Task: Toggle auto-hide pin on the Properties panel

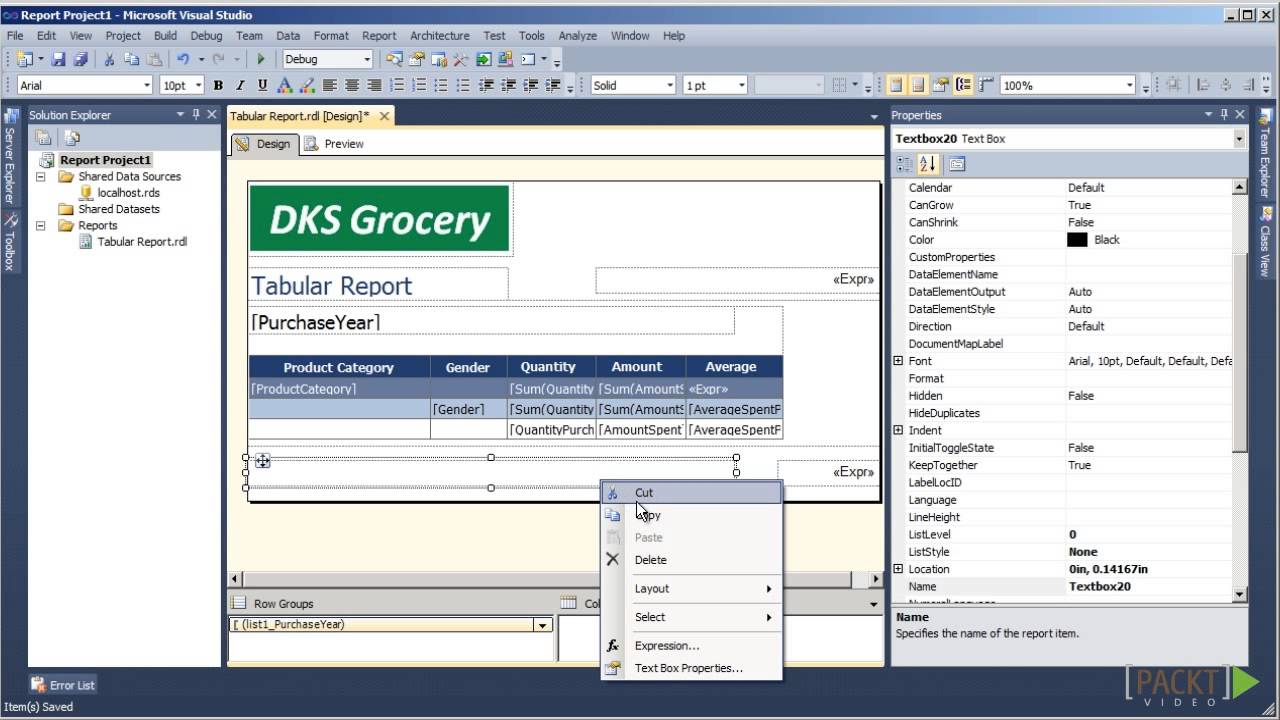Action: pos(1224,115)
